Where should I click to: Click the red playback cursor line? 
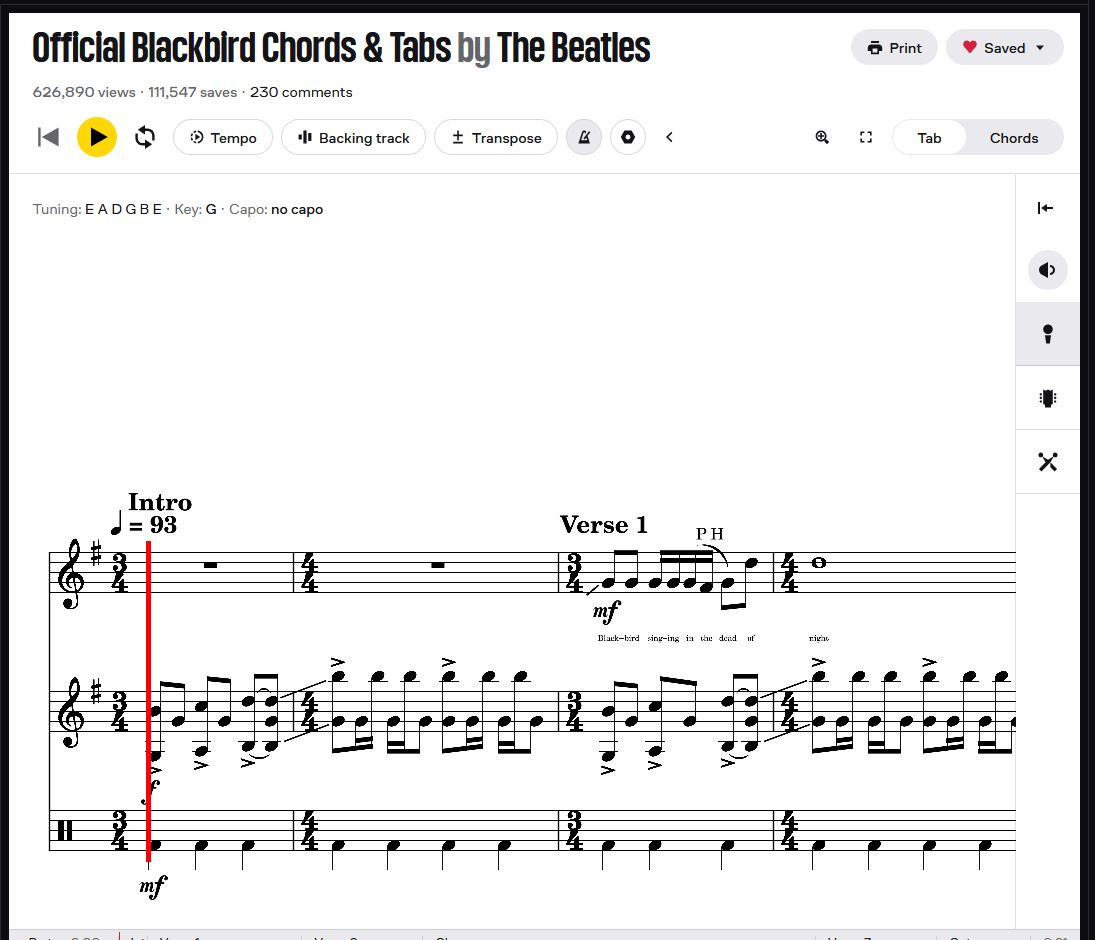coord(148,701)
